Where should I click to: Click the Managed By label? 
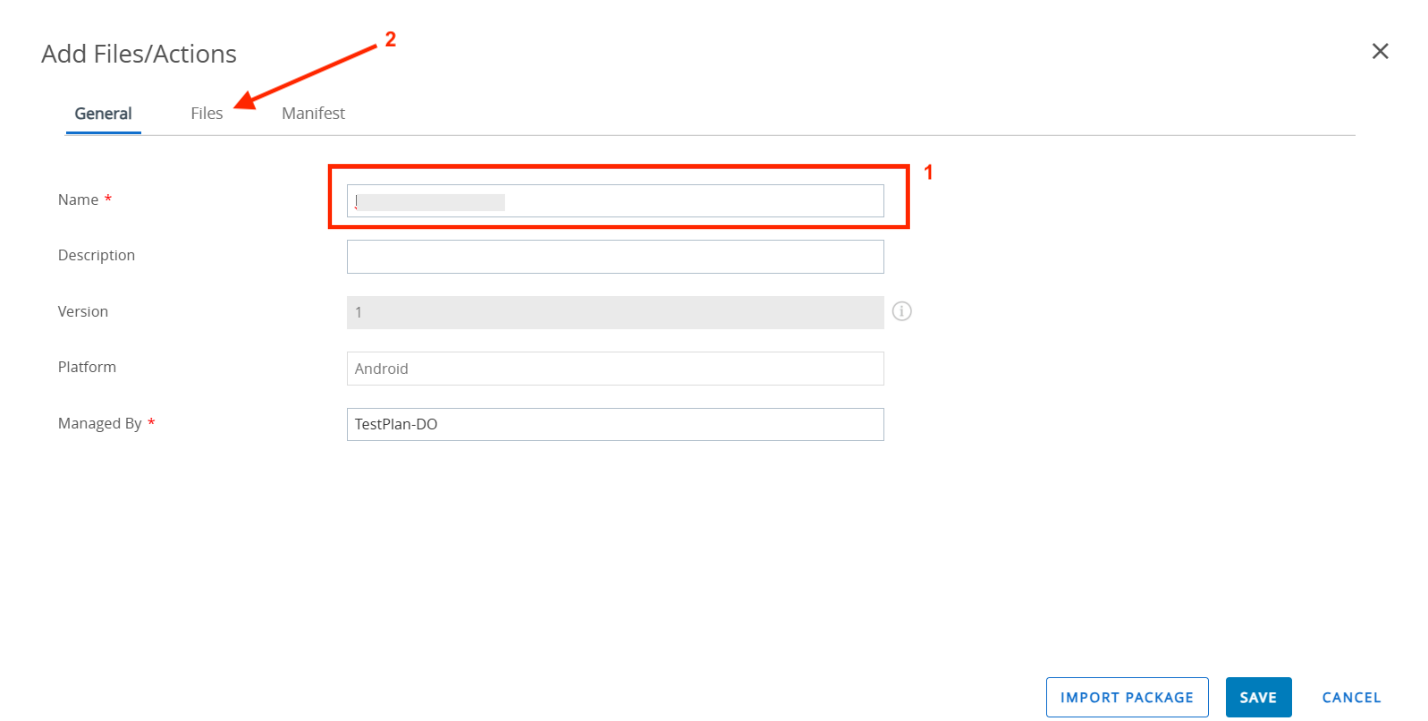click(100, 423)
